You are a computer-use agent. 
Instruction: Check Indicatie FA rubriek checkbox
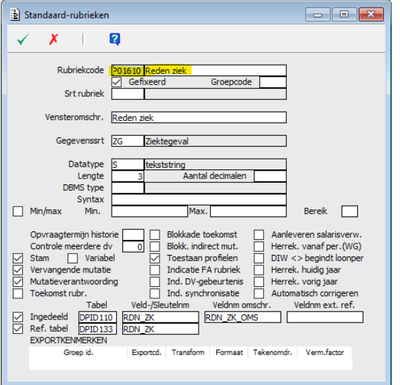point(155,270)
